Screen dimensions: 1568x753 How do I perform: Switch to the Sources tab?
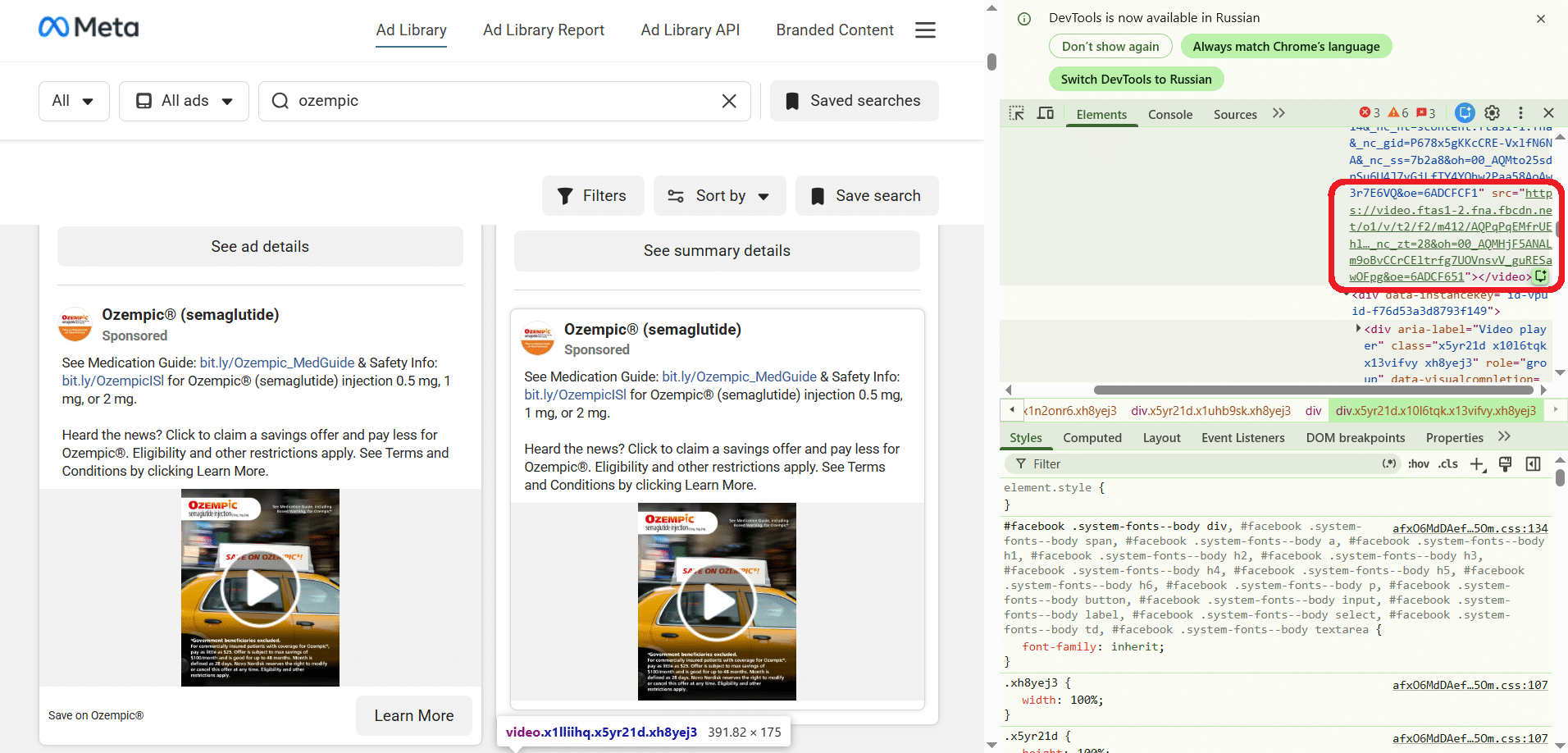[x=1235, y=115]
